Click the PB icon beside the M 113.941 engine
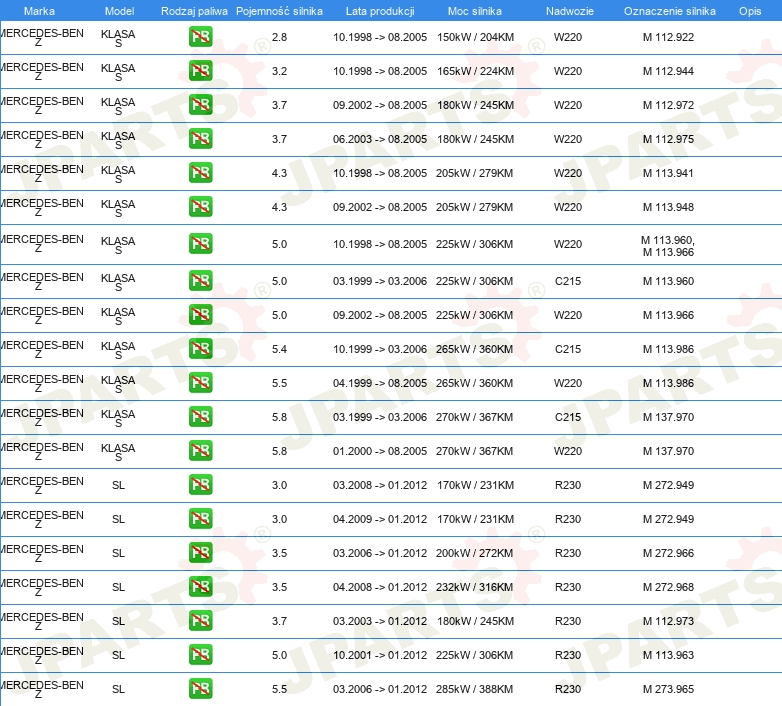782x706 pixels. point(200,173)
